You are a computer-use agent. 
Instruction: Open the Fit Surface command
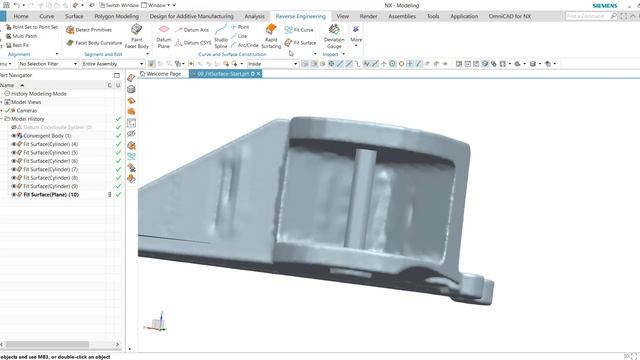(x=300, y=42)
